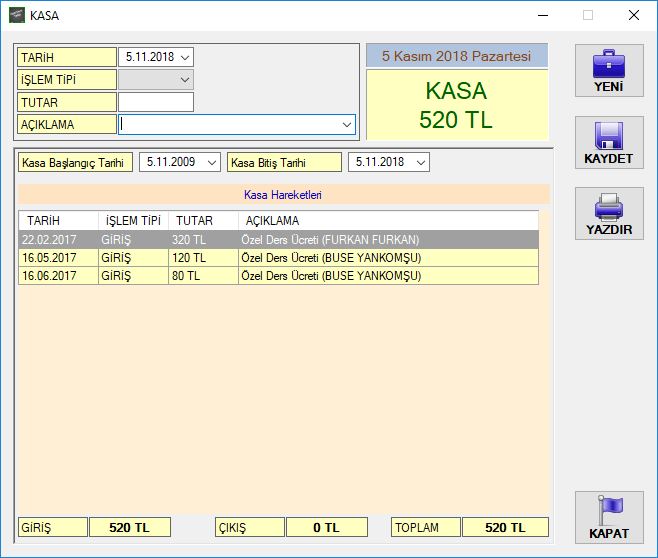Click the İŞLEM TİPİ column header

tap(133, 221)
